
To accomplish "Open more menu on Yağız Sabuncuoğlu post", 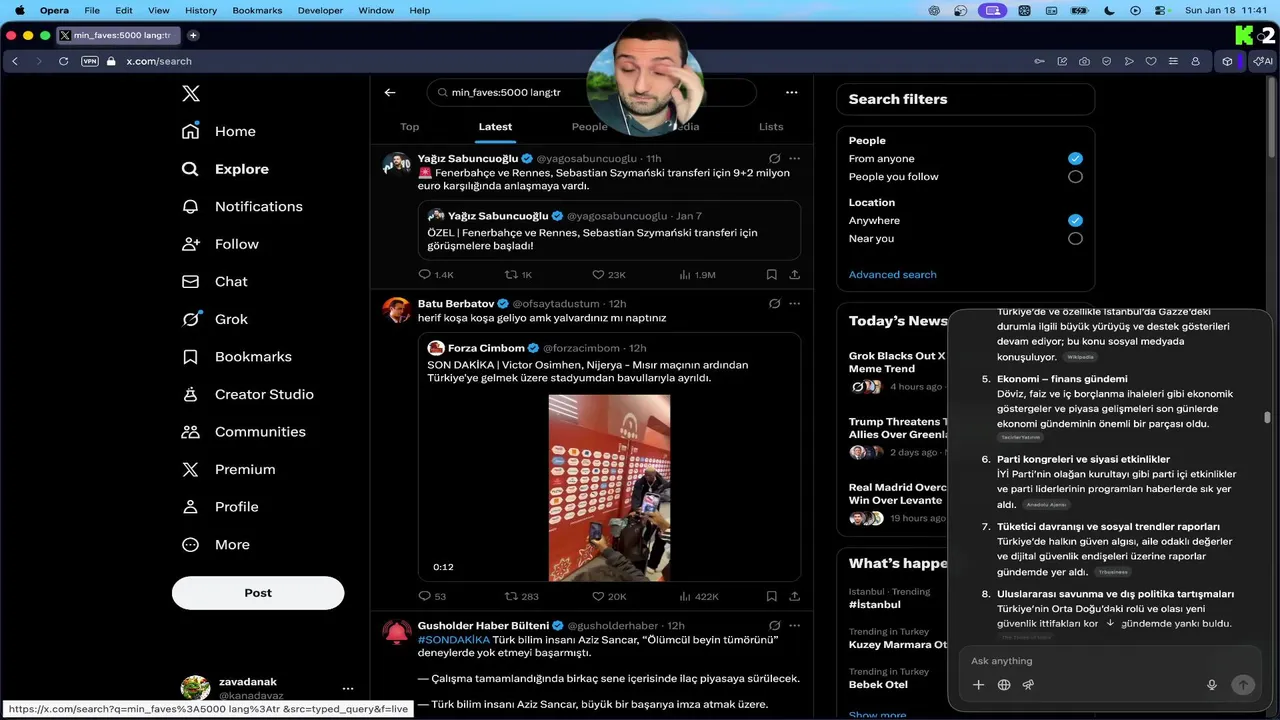I will point(794,158).
